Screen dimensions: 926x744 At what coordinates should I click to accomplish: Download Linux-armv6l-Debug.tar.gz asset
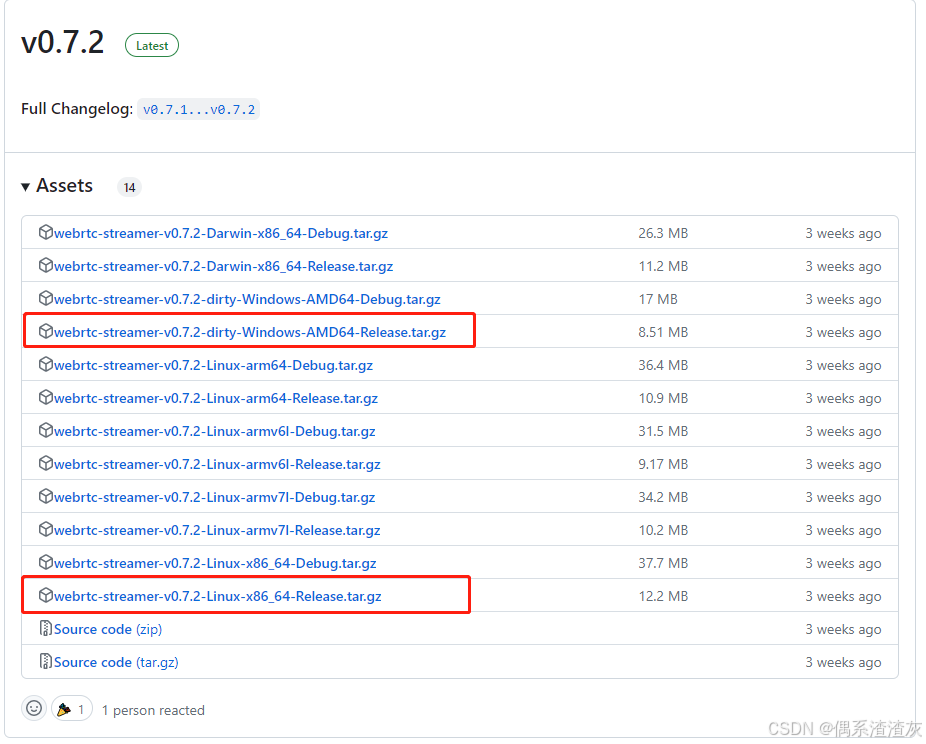click(214, 432)
